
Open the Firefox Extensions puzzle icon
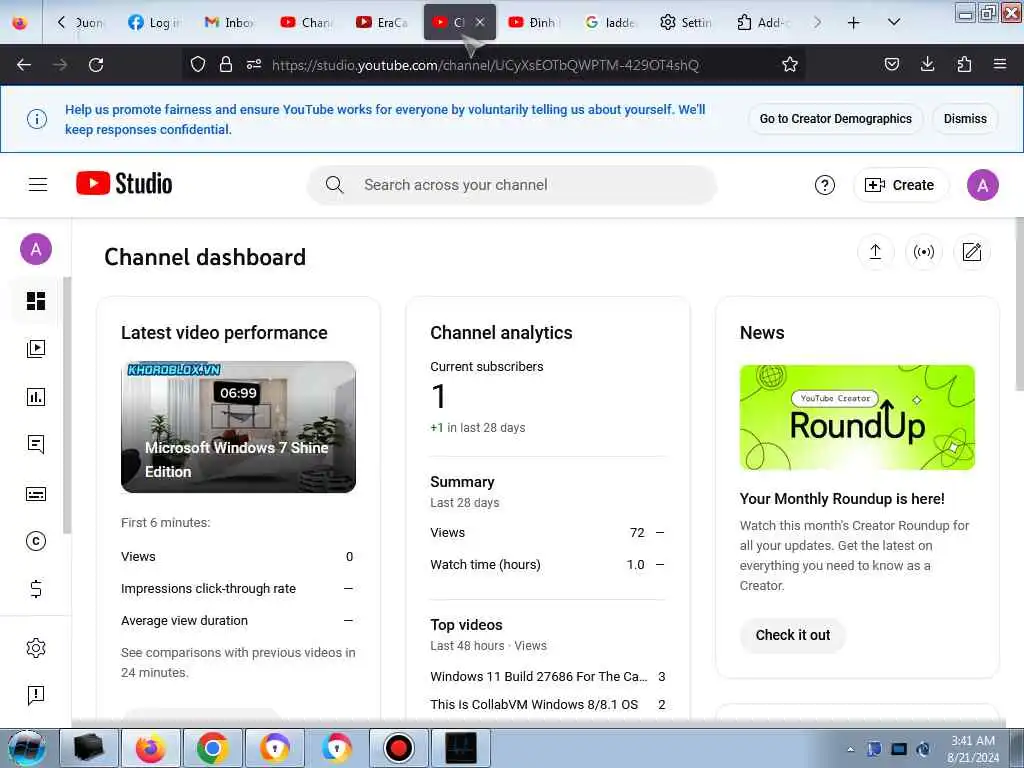pos(964,64)
